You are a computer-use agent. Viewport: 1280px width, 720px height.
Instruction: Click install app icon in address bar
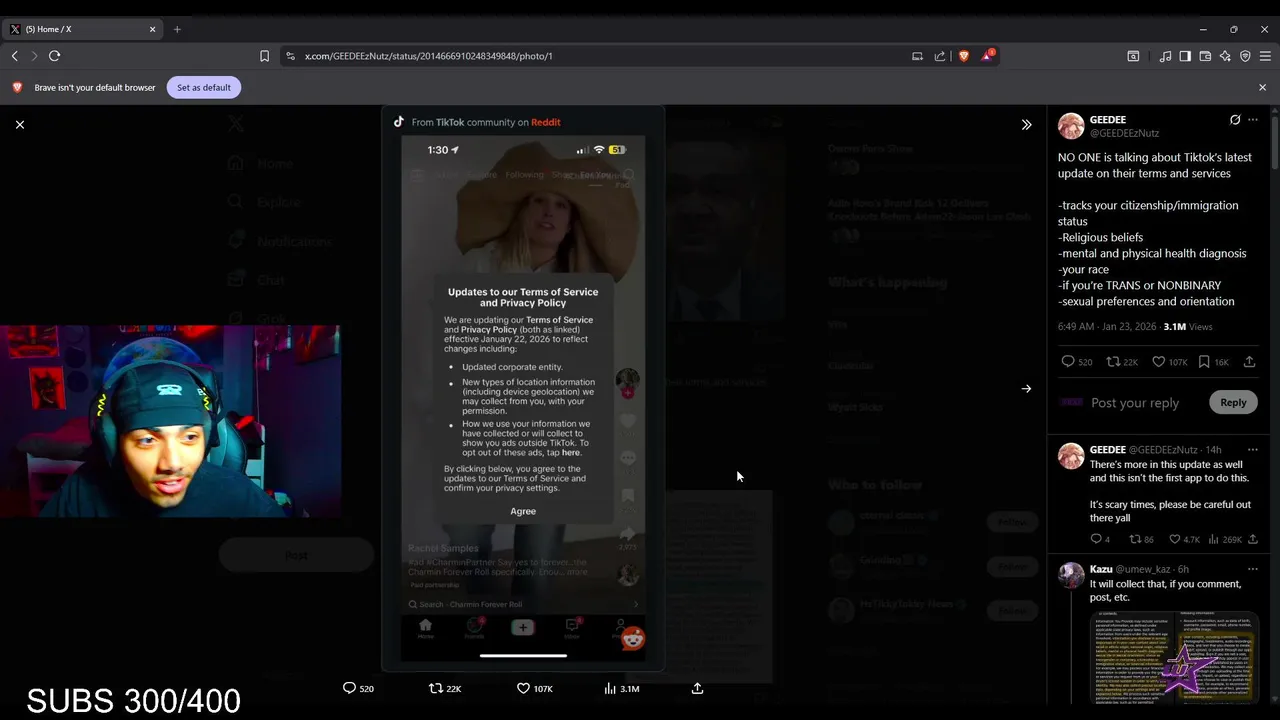coord(917,56)
